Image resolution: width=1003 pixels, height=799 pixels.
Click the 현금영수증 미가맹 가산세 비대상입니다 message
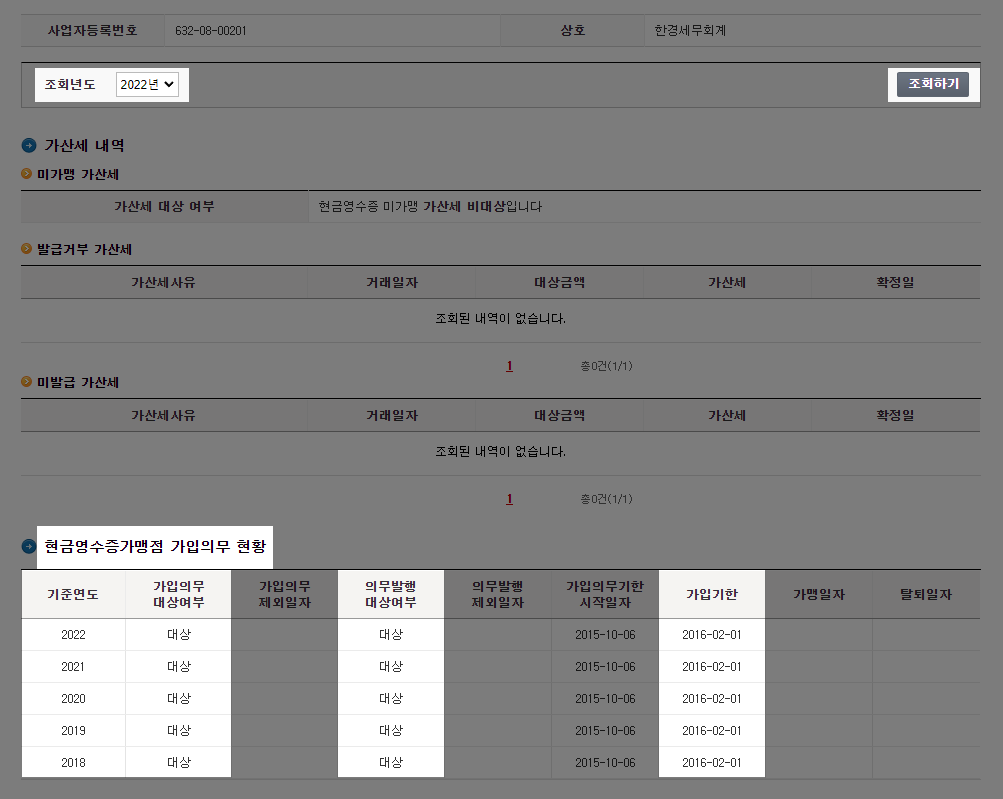[430, 207]
